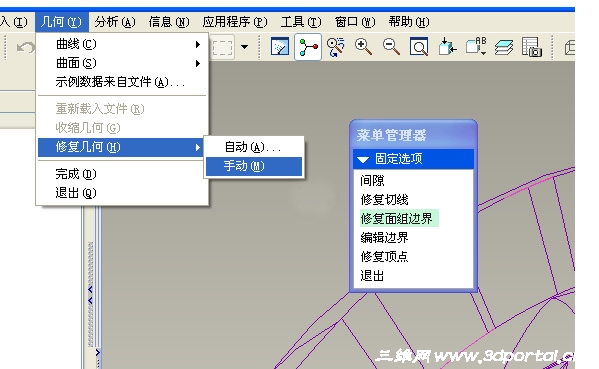
Task: Select 修复几何(H) menu item
Action: tap(120, 147)
